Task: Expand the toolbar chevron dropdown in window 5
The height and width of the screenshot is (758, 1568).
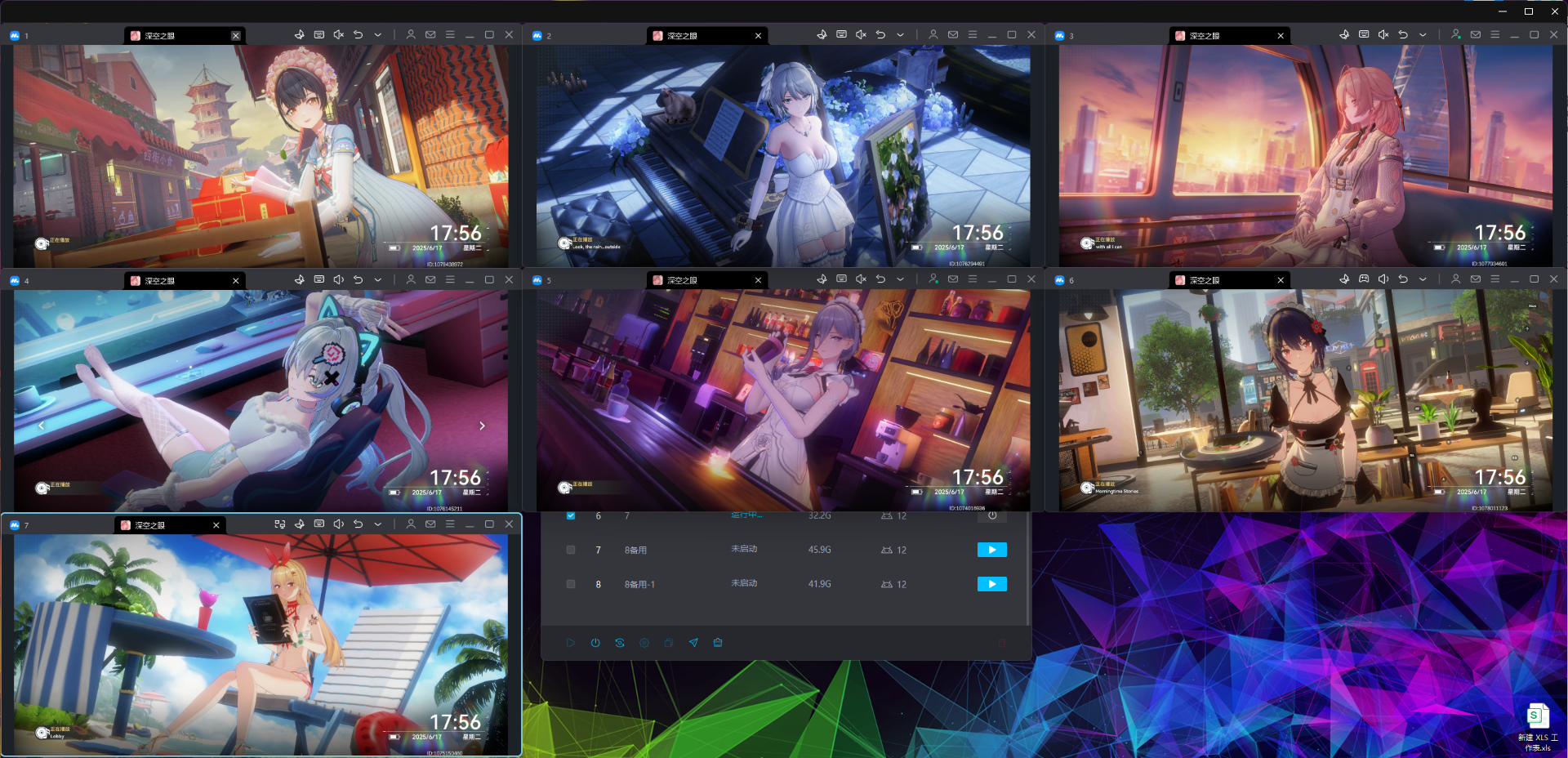Action: coord(900,279)
